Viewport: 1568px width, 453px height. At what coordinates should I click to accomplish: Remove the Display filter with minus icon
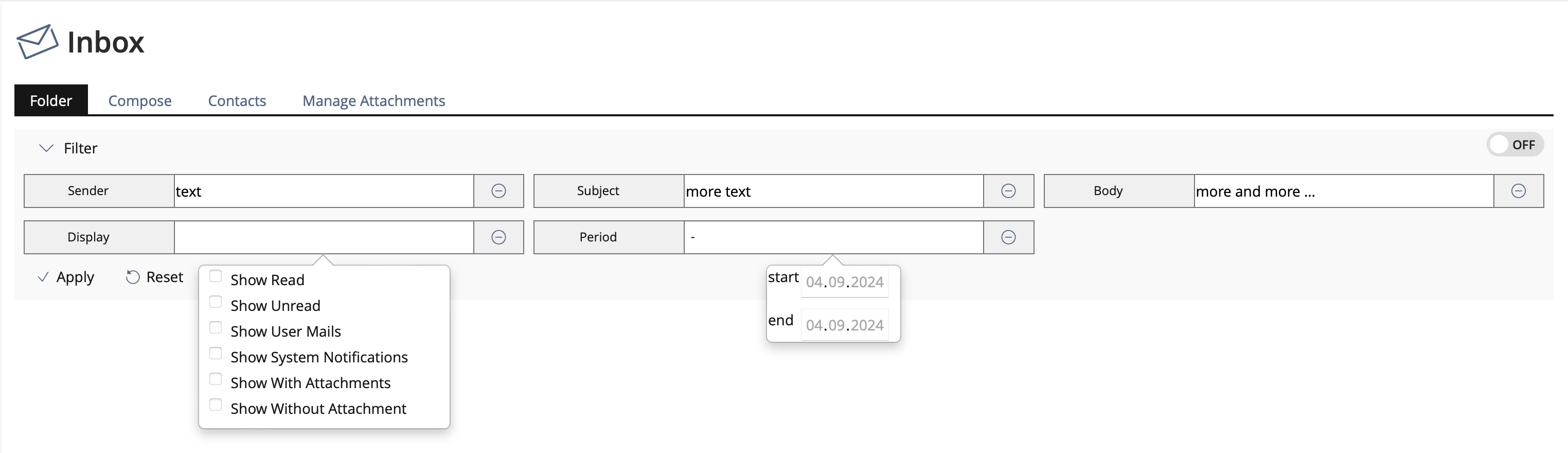tap(498, 237)
